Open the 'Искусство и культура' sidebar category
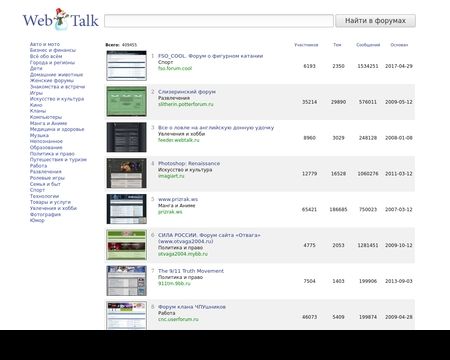Image resolution: width=450 pixels, height=360 pixels. click(x=57, y=99)
